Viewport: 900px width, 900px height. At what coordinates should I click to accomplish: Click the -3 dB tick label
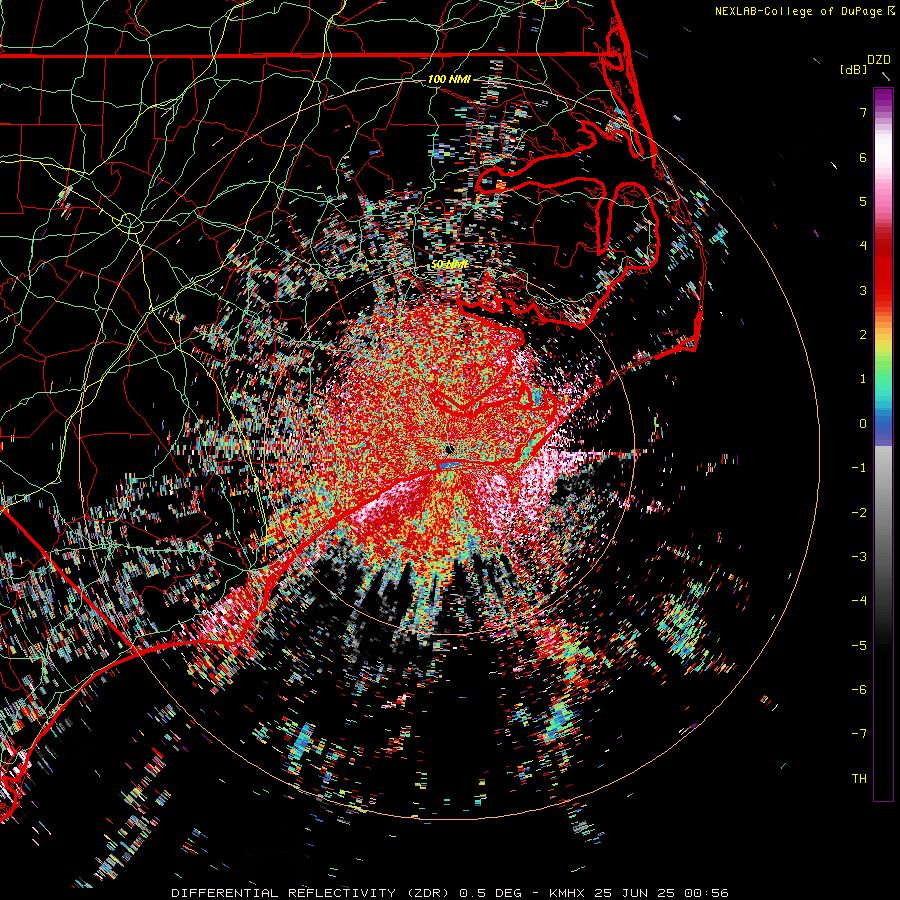[859, 557]
